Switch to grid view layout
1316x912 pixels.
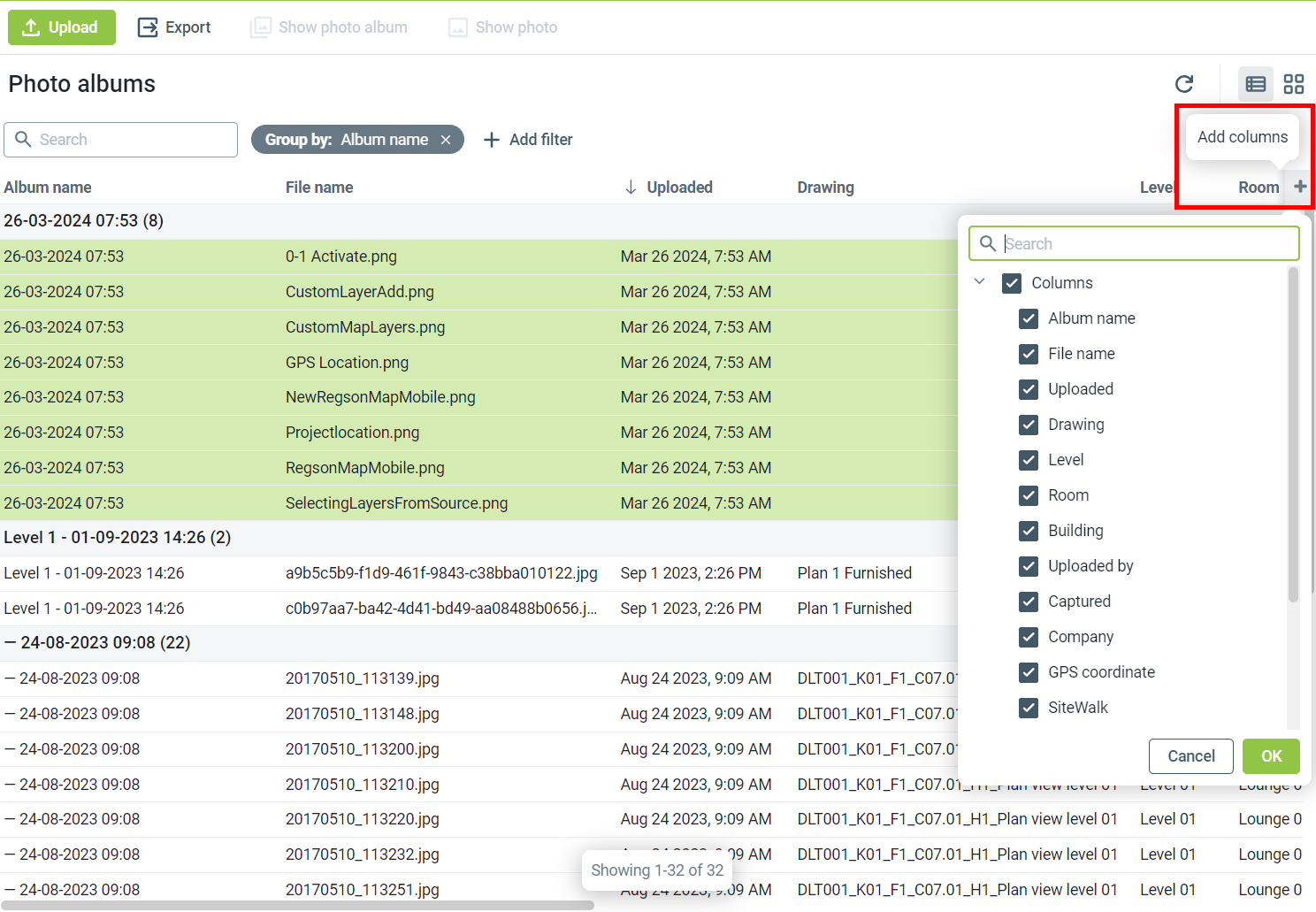click(x=1294, y=84)
